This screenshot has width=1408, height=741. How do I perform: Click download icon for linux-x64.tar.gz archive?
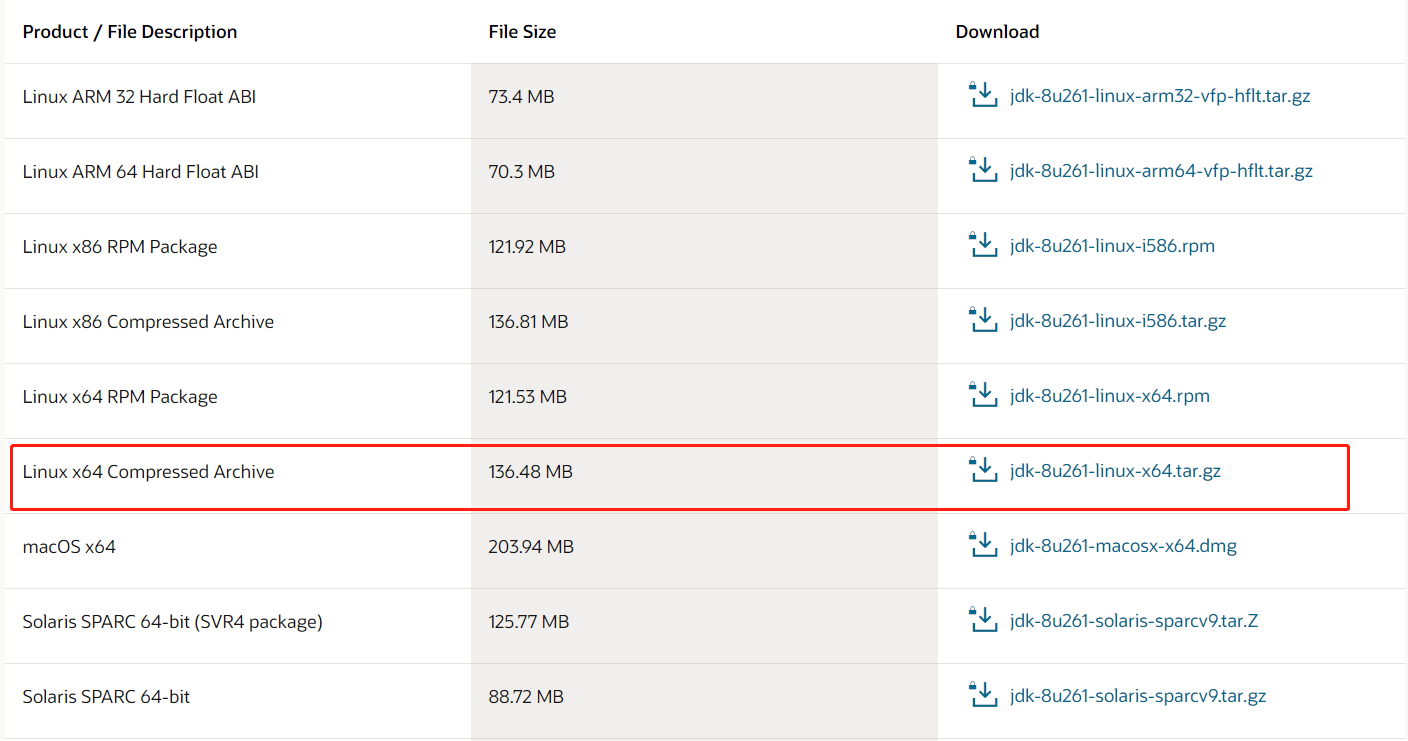pyautogui.click(x=984, y=471)
